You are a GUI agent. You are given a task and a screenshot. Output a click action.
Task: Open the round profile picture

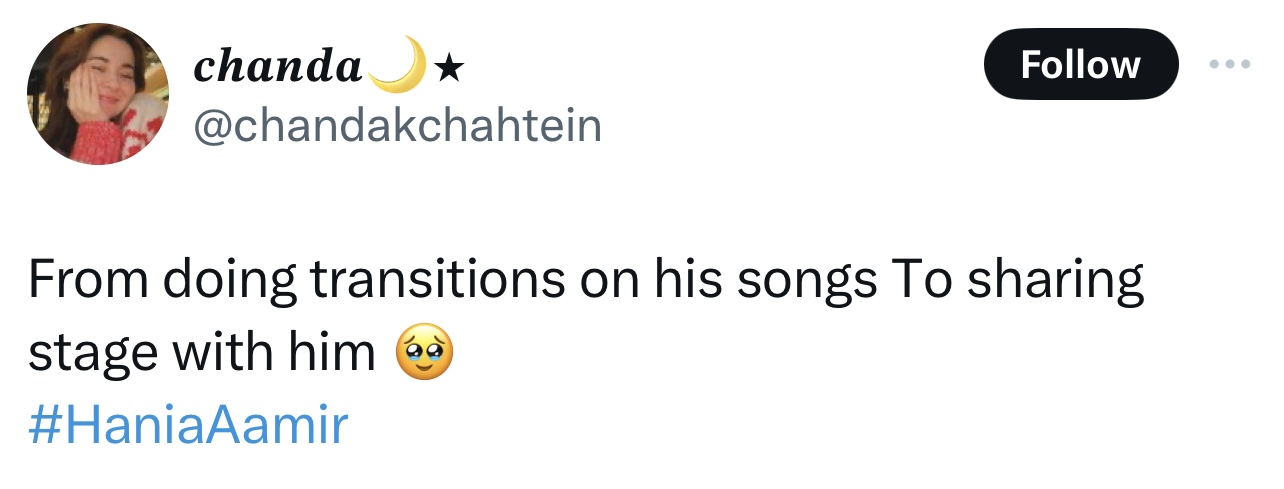pos(98,93)
